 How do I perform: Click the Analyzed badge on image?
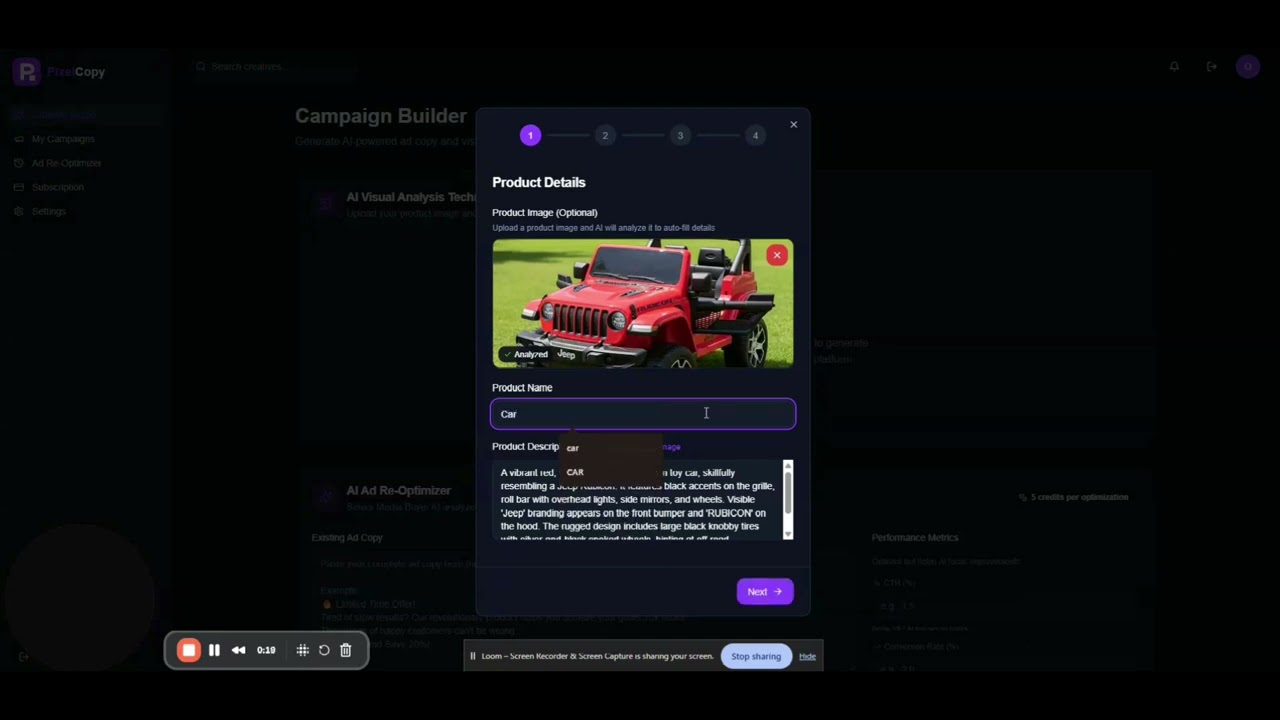[x=526, y=354]
